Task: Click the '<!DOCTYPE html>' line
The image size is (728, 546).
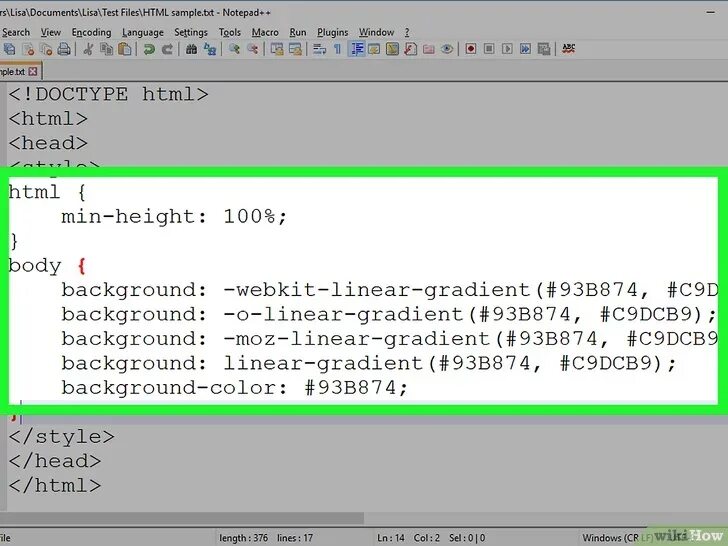Action: (x=108, y=94)
